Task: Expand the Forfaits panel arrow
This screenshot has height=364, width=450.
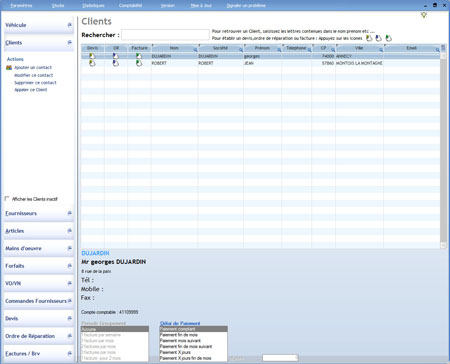Action: point(69,266)
